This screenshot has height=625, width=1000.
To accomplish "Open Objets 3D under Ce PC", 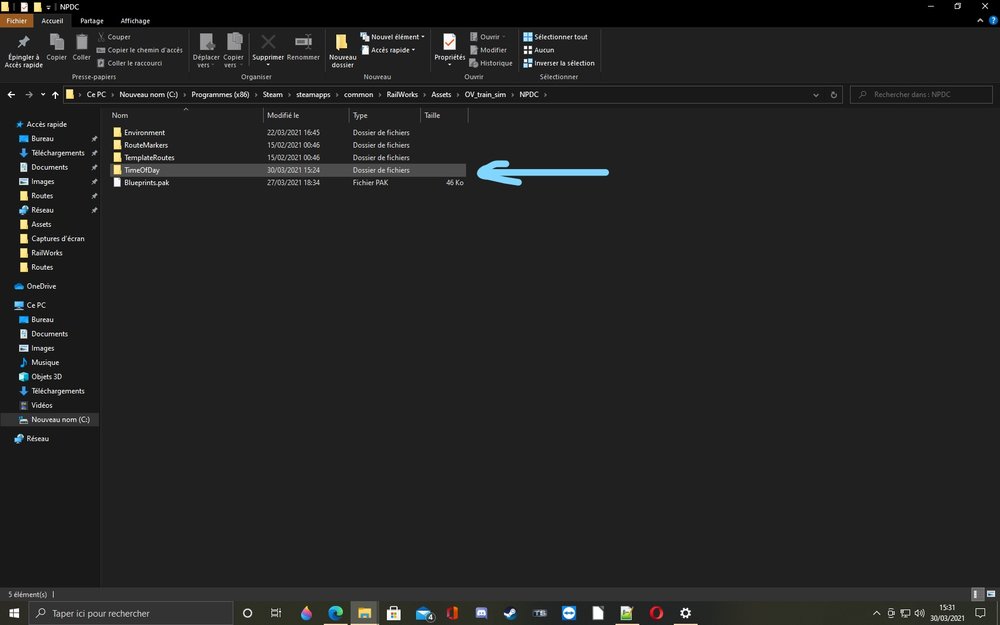I will (47, 377).
